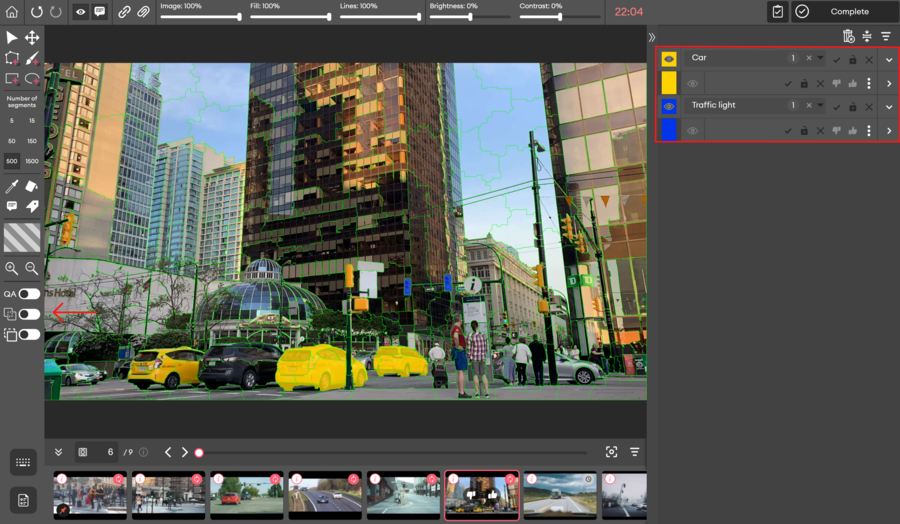Set number of segments to 150

[x=32, y=141]
